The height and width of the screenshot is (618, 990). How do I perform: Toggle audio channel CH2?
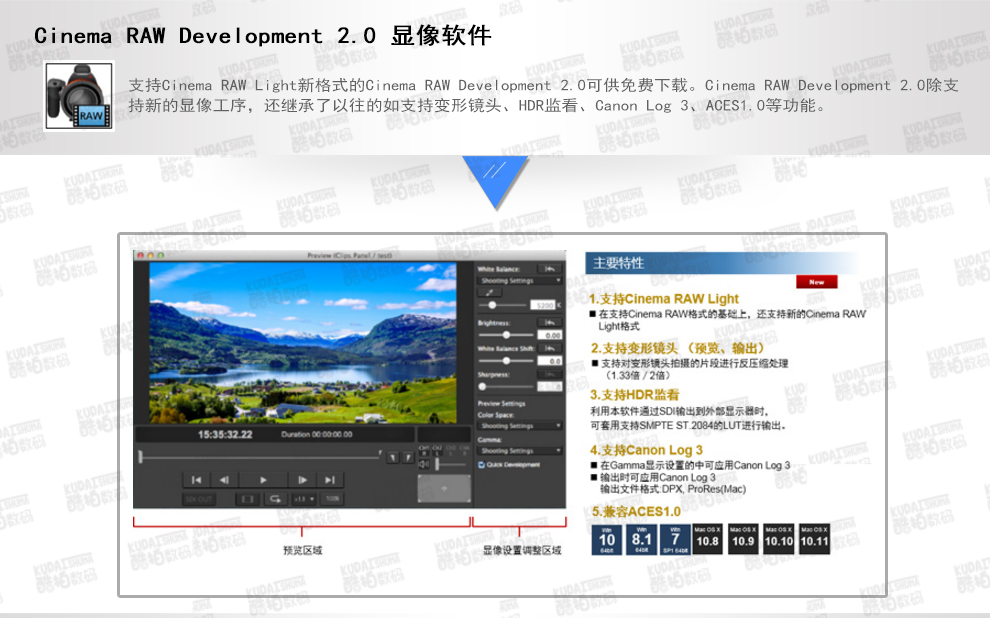pyautogui.click(x=437, y=450)
